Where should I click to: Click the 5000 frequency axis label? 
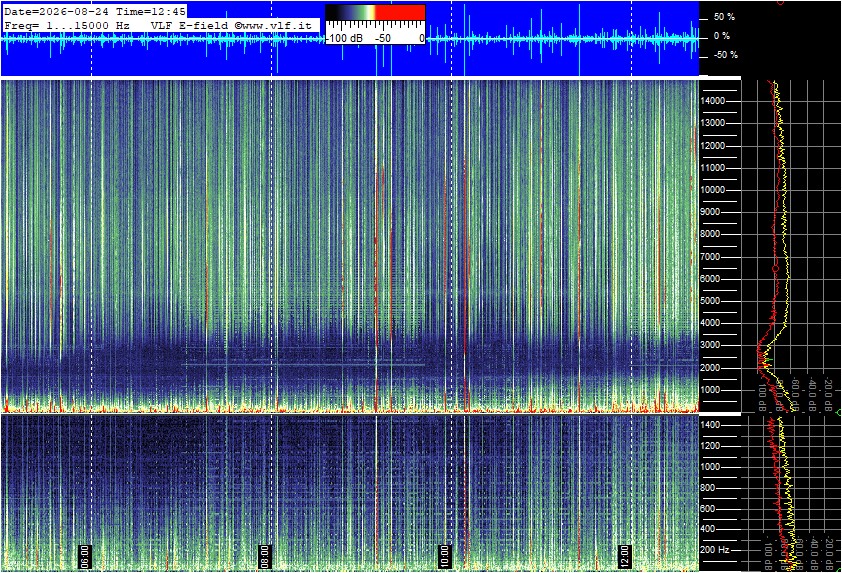pyautogui.click(x=710, y=301)
